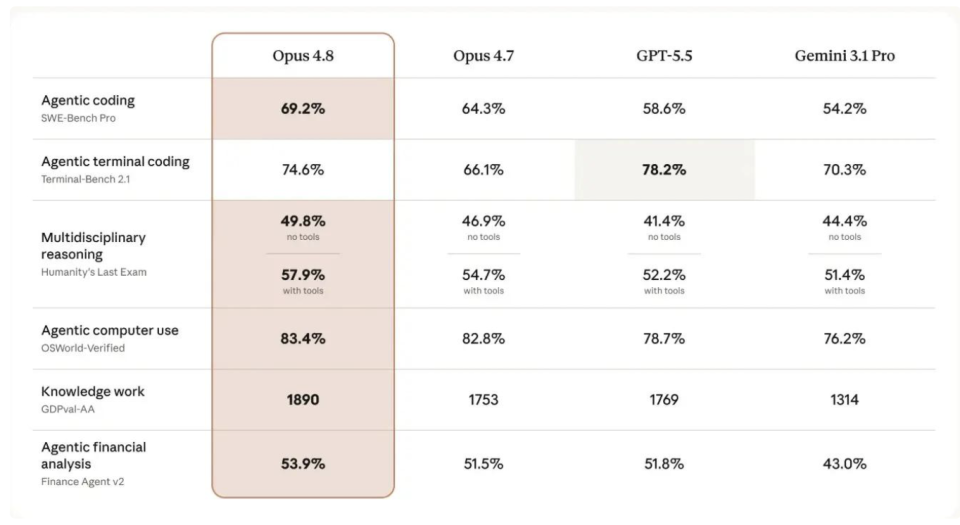Image resolution: width=960 pixels, height=525 pixels.
Task: Click the 1314 Gemini knowledge work score
Action: click(844, 400)
